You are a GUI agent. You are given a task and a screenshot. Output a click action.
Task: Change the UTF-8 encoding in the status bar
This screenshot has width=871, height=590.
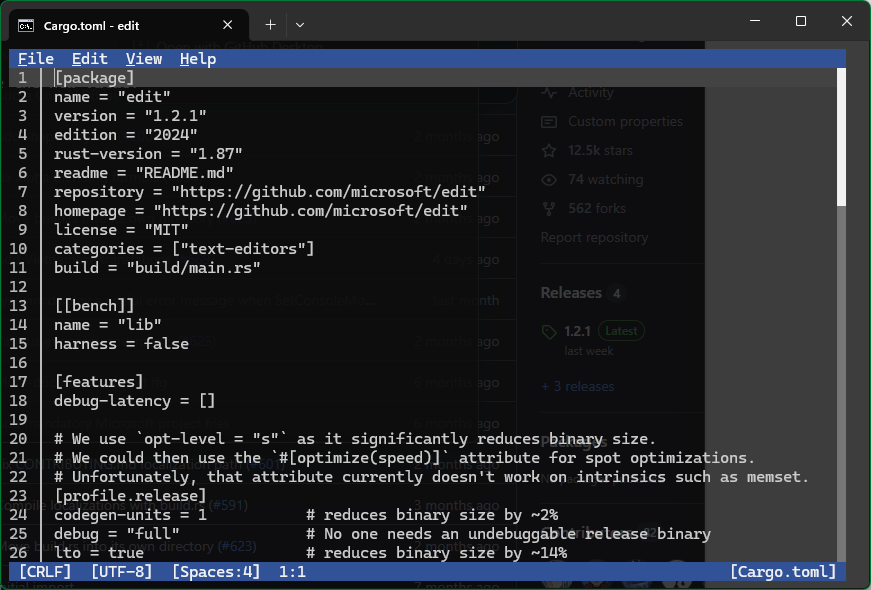tap(122, 572)
